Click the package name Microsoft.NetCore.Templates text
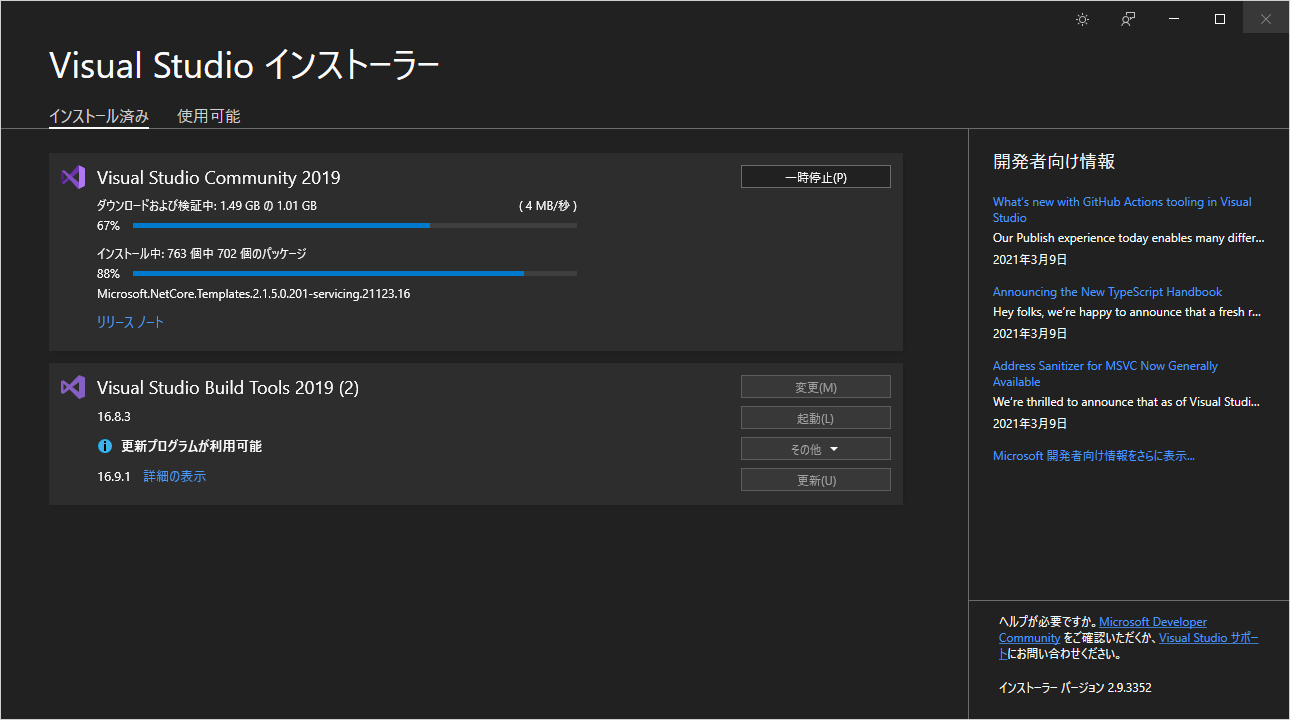The height and width of the screenshot is (720, 1290). [254, 294]
